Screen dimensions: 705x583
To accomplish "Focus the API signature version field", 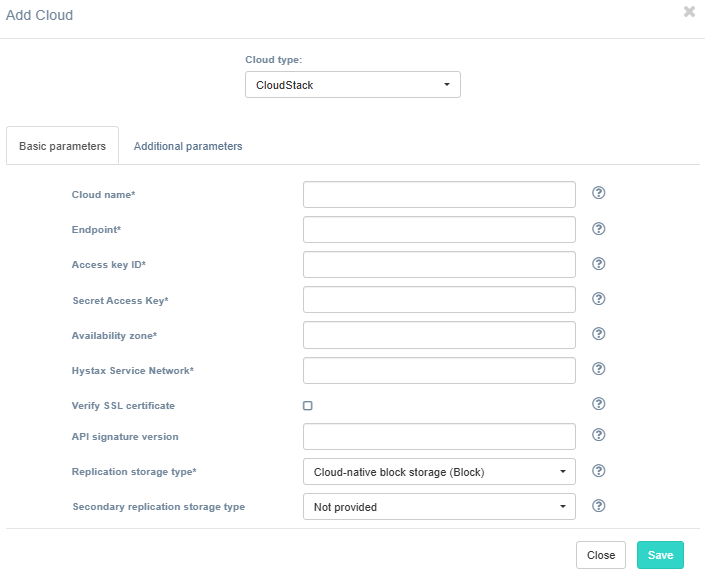I will (x=439, y=436).
